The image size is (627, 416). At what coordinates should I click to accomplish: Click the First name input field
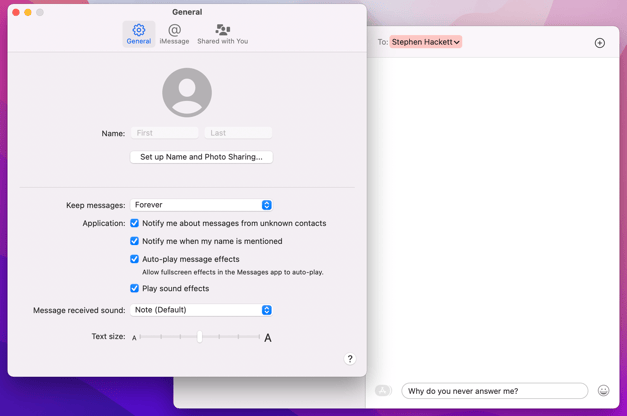164,133
